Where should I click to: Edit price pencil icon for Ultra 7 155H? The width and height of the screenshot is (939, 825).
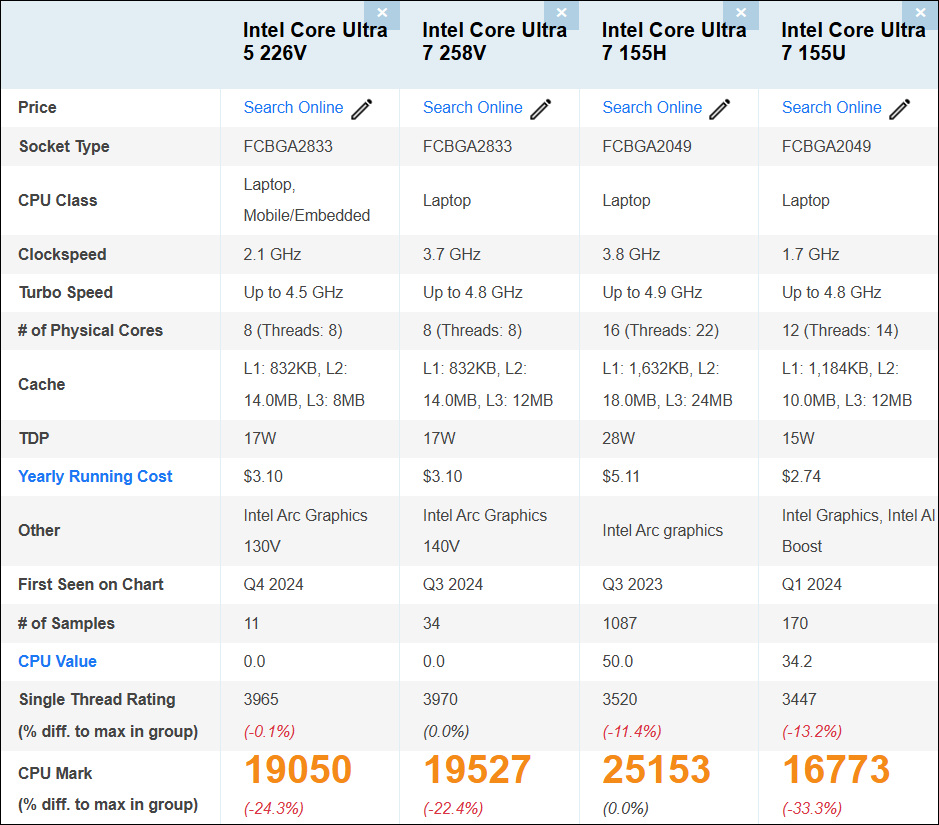point(720,109)
